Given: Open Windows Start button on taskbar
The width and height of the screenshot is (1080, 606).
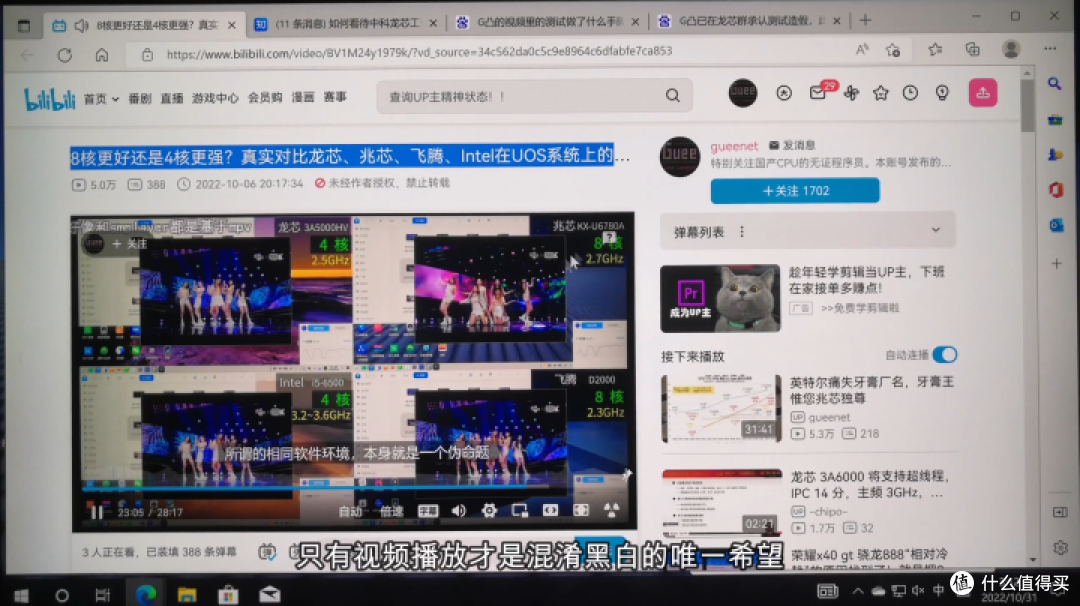Looking at the screenshot, I should 21,595.
